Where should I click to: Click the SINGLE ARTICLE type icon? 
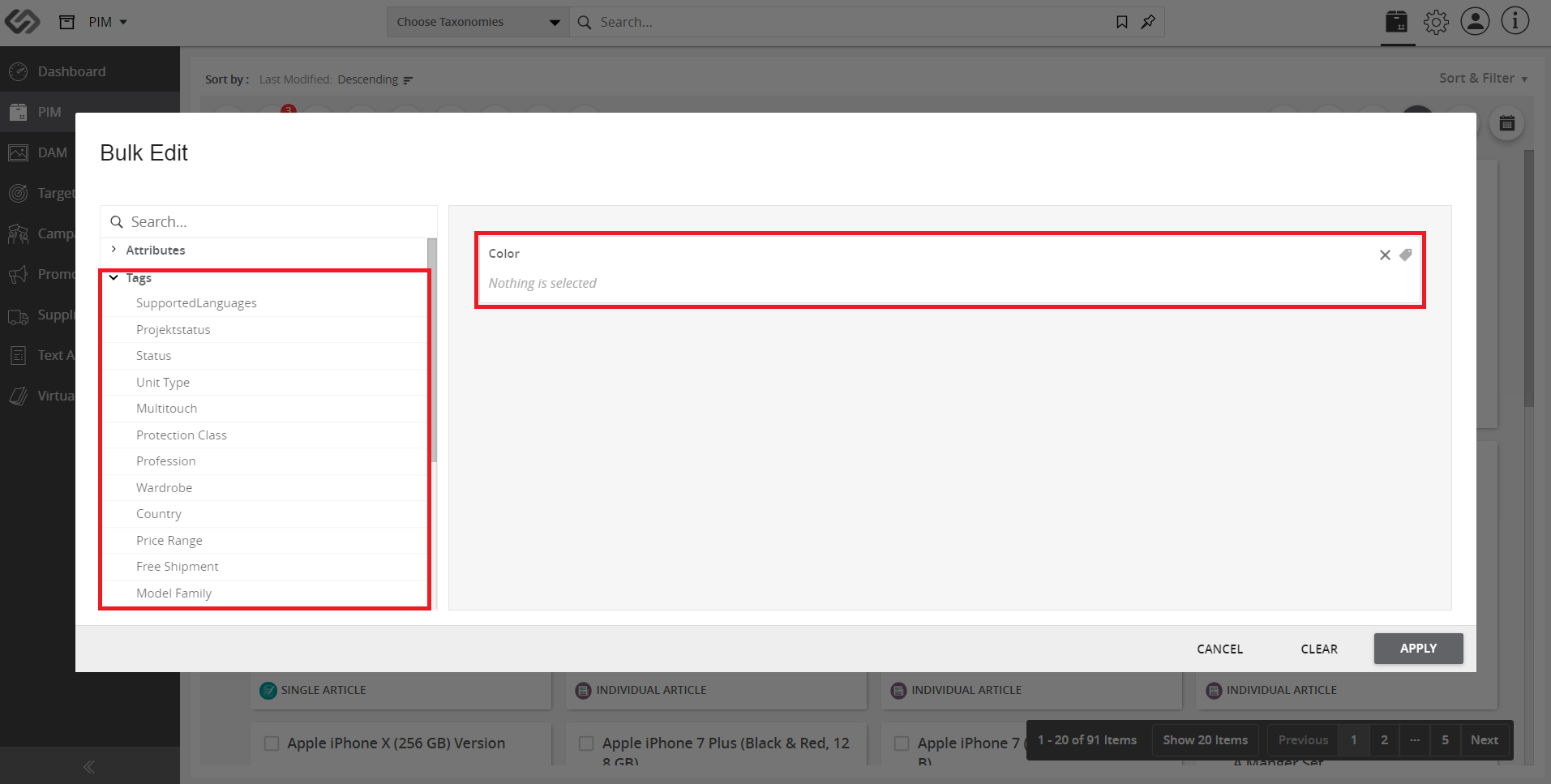click(x=268, y=691)
